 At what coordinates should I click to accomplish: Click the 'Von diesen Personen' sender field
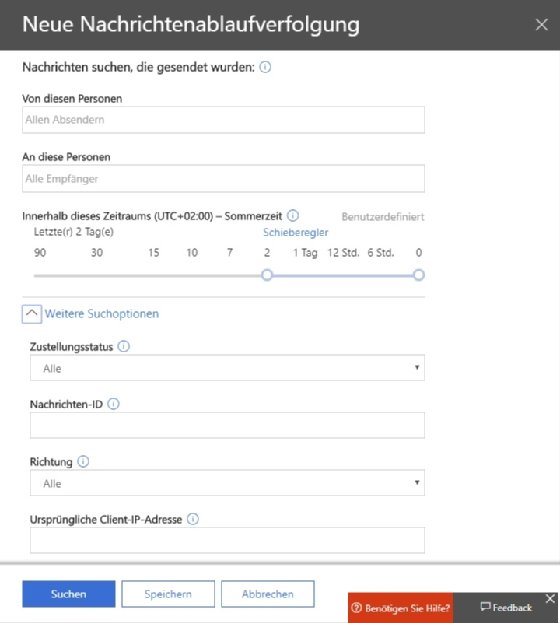[223, 120]
